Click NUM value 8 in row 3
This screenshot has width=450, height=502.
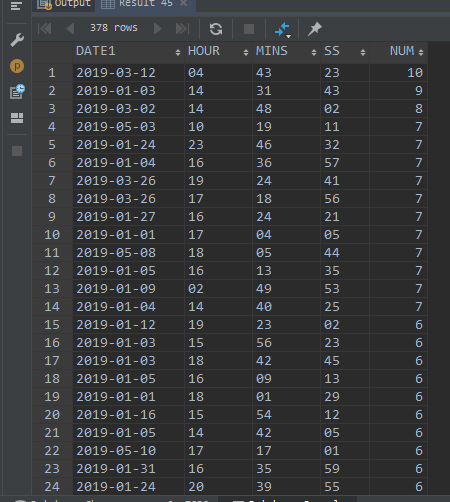click(x=398, y=109)
